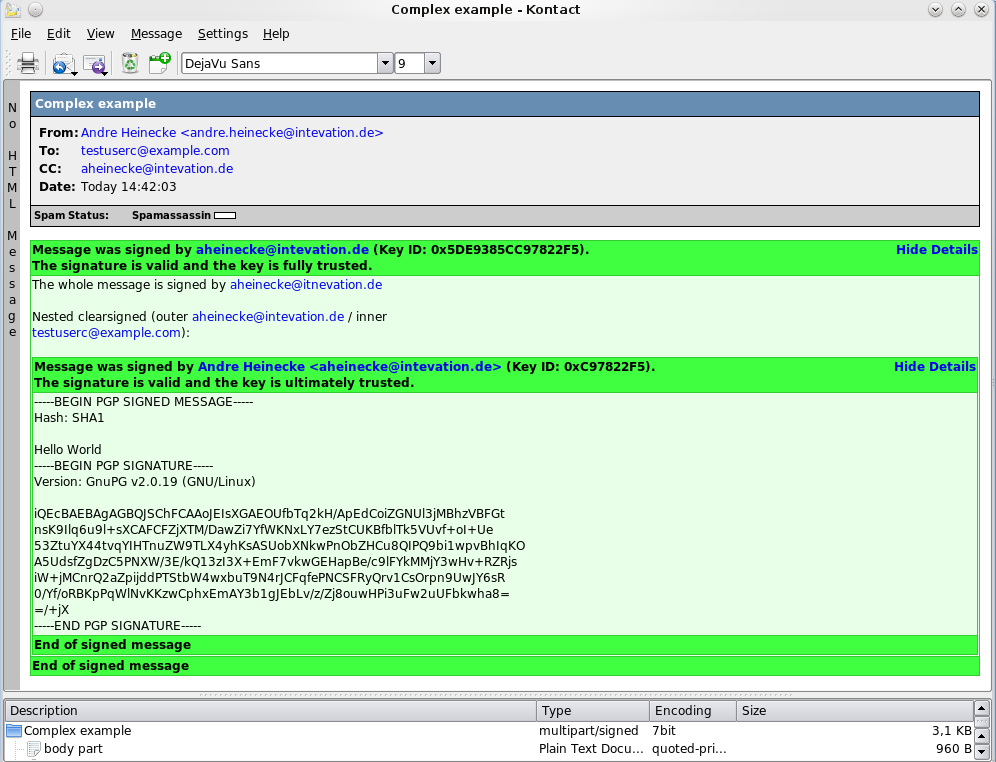Click the Spamassassin spam level bar

pyautogui.click(x=225, y=215)
